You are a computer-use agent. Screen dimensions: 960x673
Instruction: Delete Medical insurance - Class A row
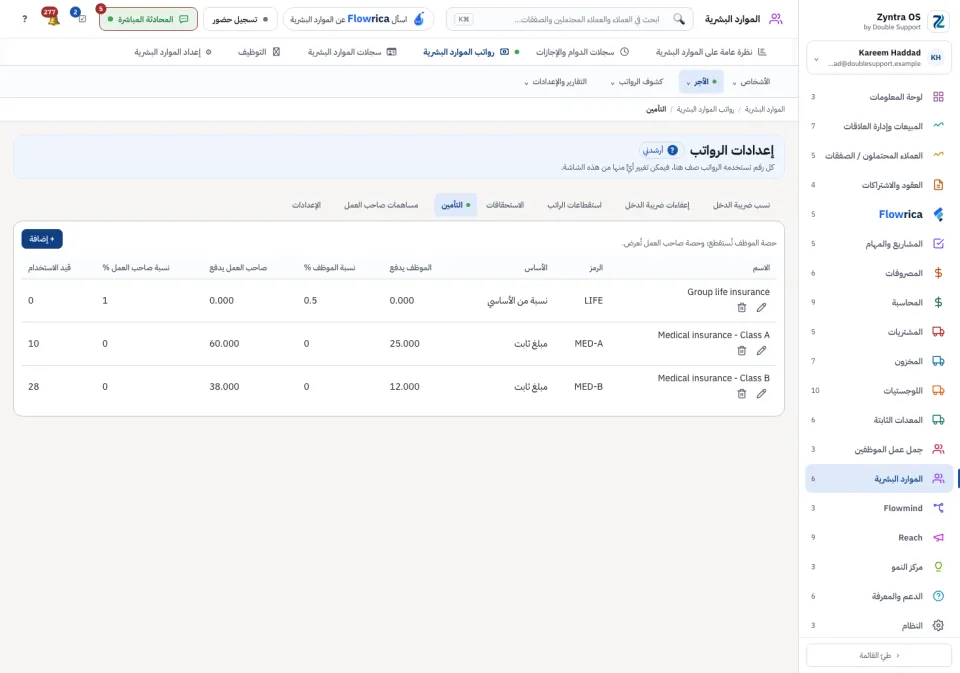(741, 350)
